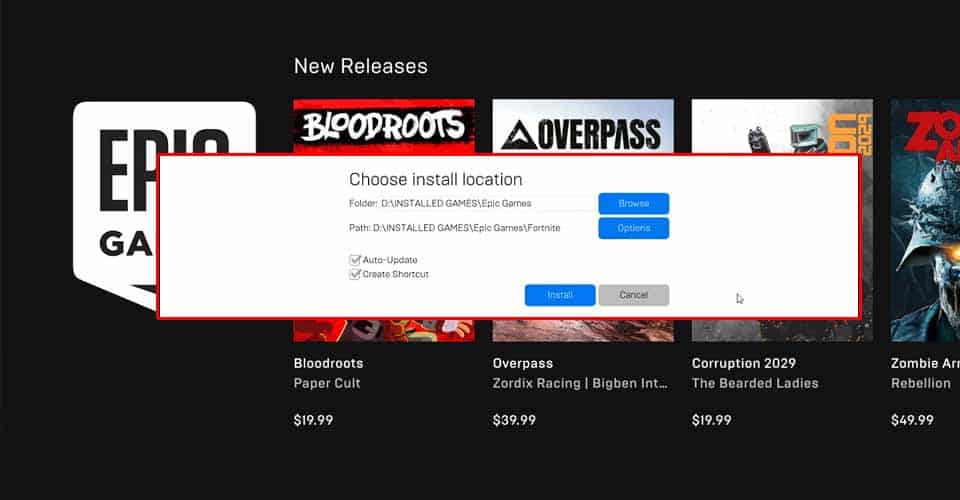Click the New Releases heading
The height and width of the screenshot is (500, 960).
coord(361,66)
